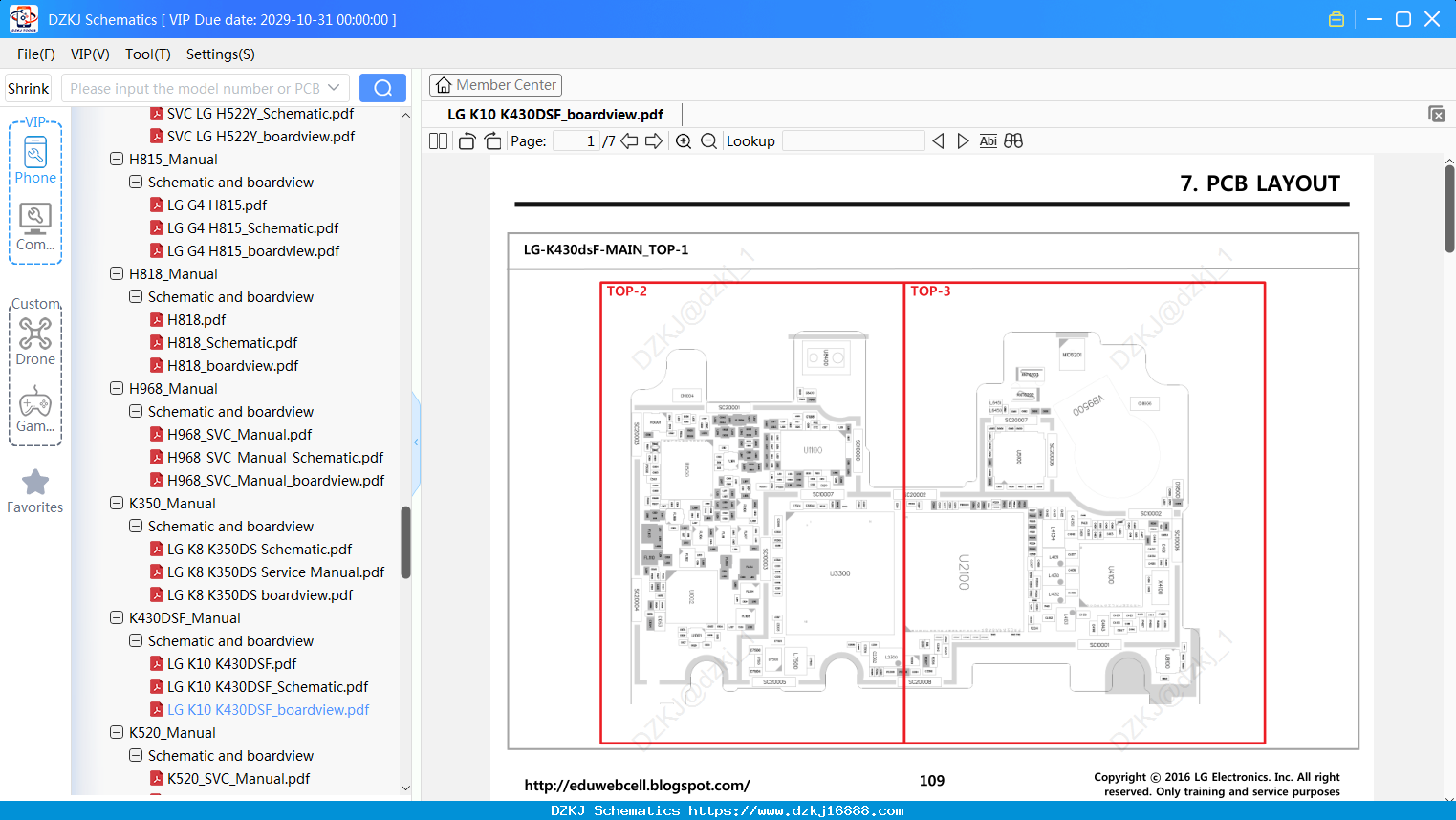Click the TOP-2 region label on PCB layout
The height and width of the screenshot is (820, 1456).
[627, 291]
